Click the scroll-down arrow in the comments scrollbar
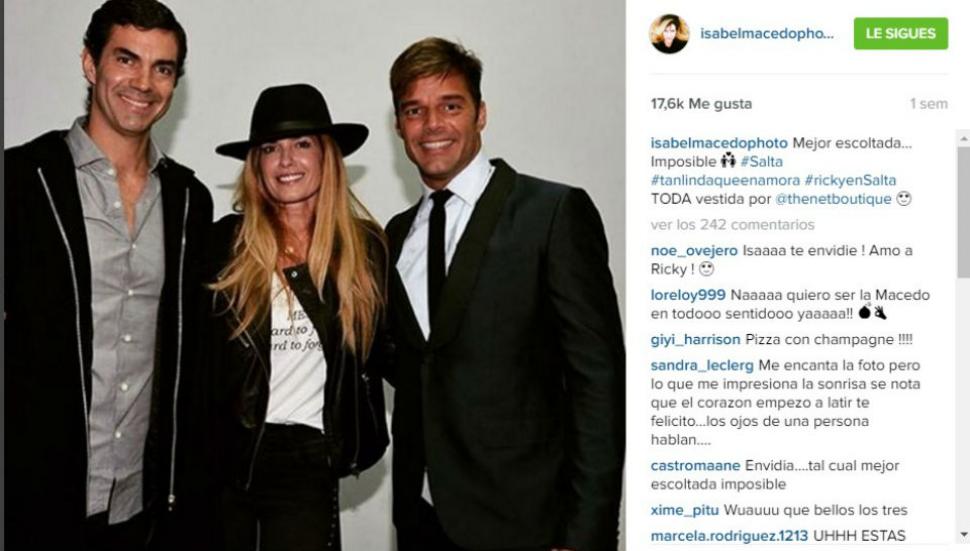Screen dimensions: 970x551 pyautogui.click(x=963, y=534)
